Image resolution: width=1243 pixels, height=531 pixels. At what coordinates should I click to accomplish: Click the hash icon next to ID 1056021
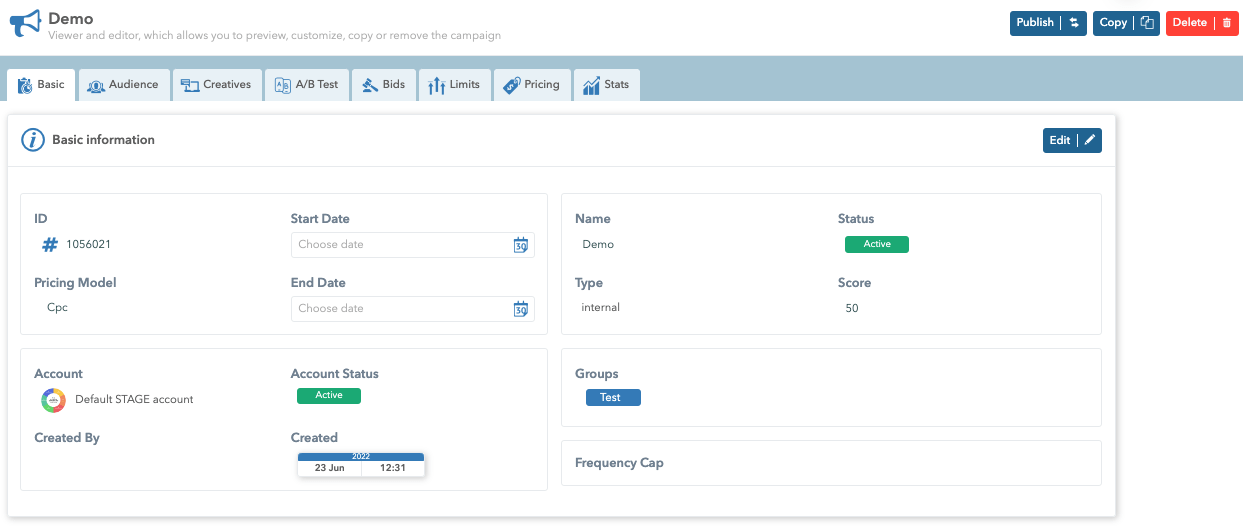click(50, 244)
